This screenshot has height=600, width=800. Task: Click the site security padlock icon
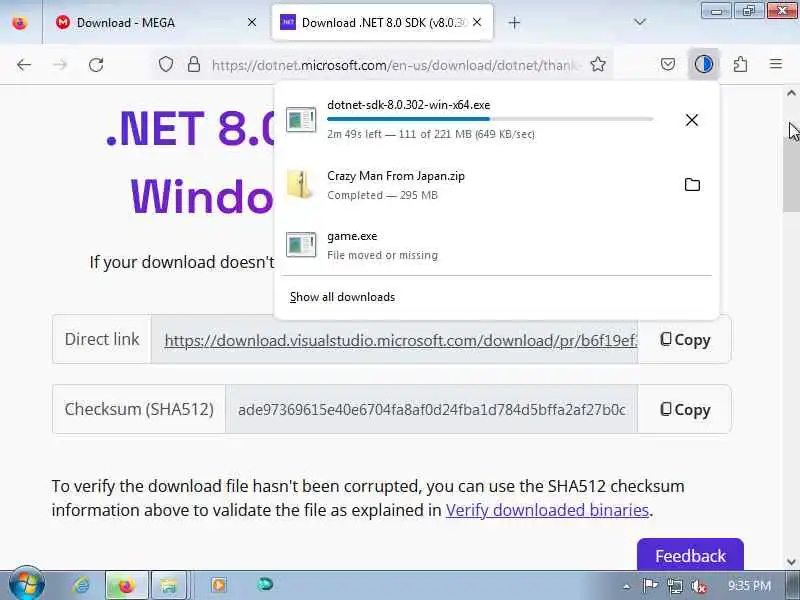[x=194, y=64]
